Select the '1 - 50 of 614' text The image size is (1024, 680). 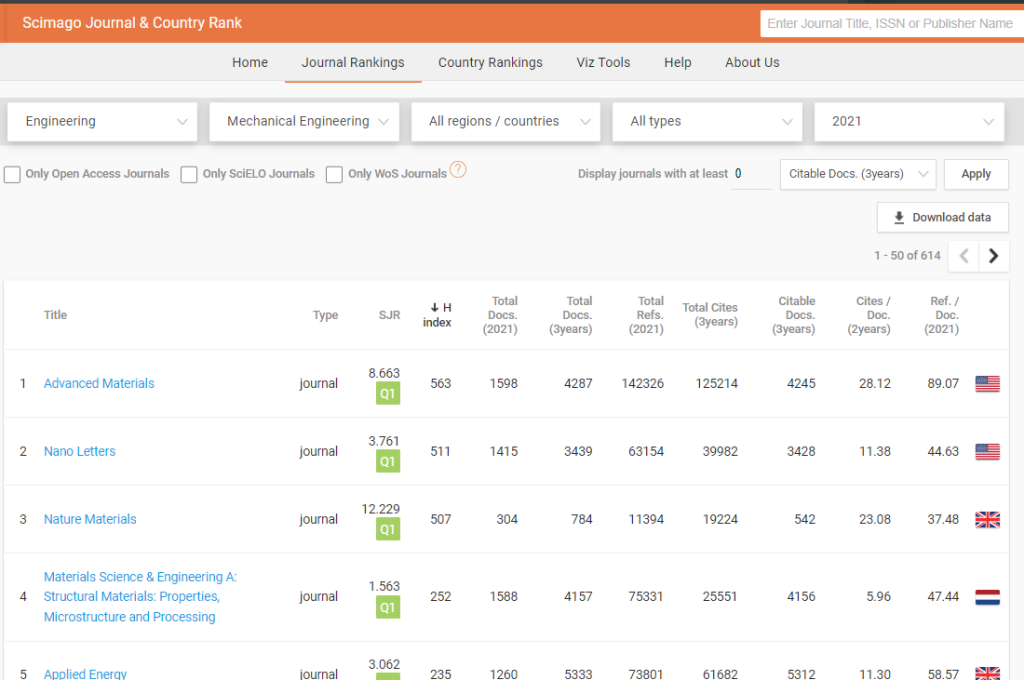point(908,256)
